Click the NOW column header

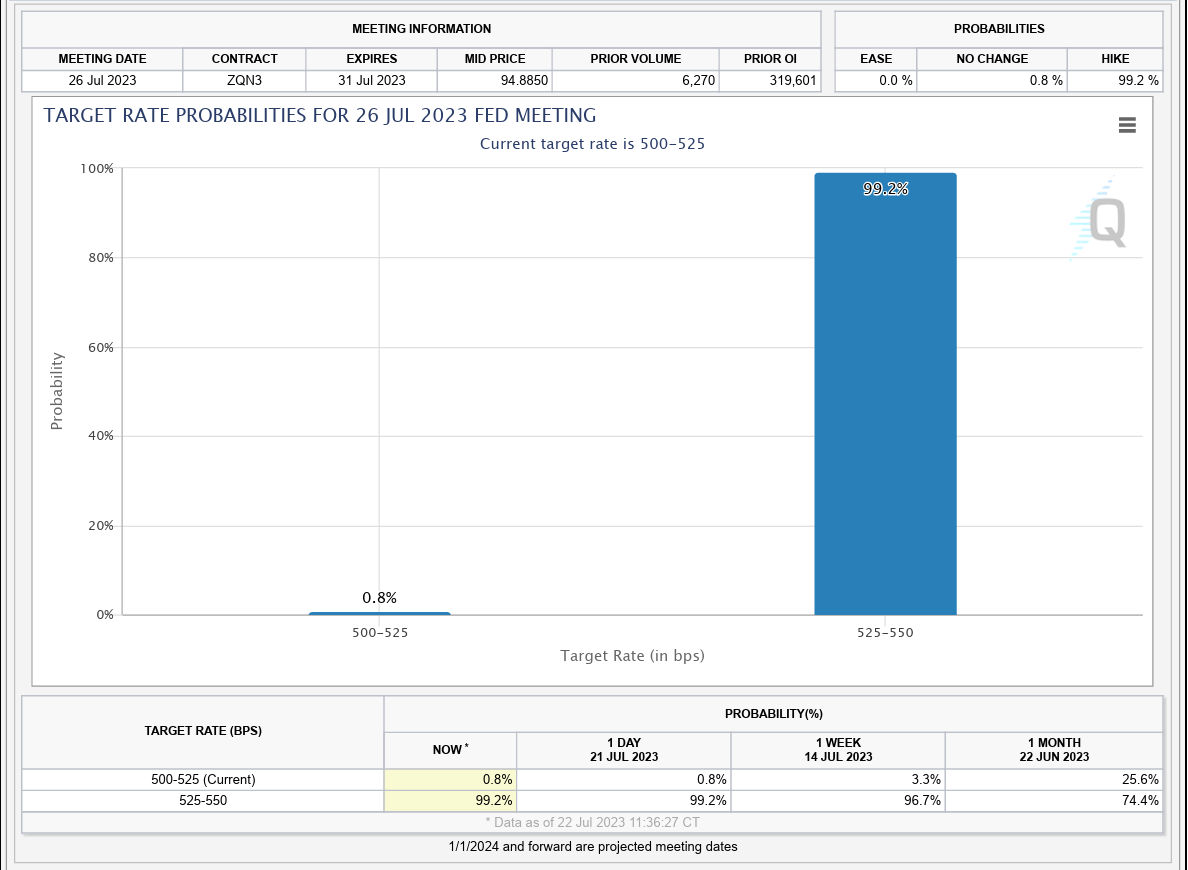point(450,749)
